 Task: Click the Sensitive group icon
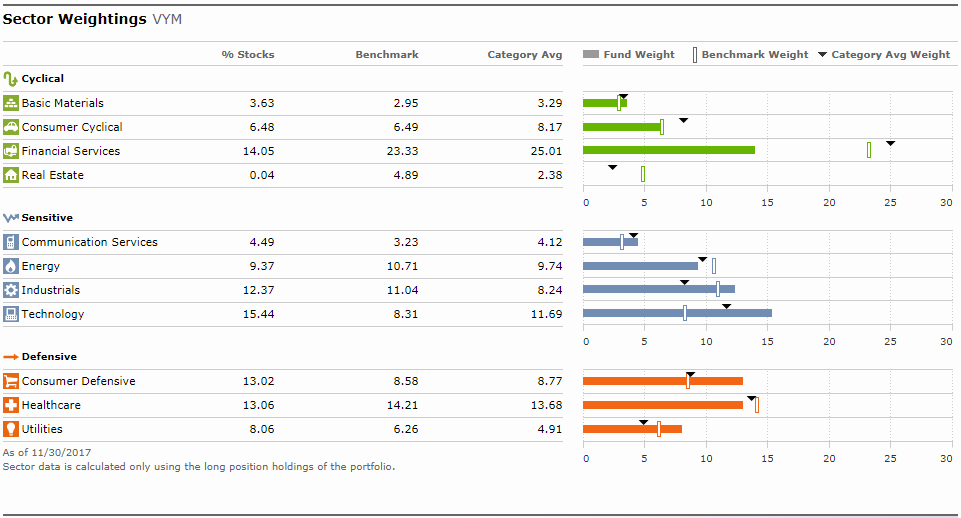click(x=10, y=218)
